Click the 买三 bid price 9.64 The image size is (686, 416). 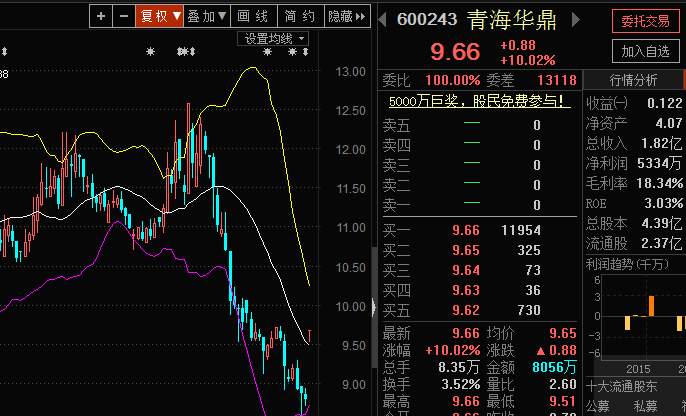point(466,271)
